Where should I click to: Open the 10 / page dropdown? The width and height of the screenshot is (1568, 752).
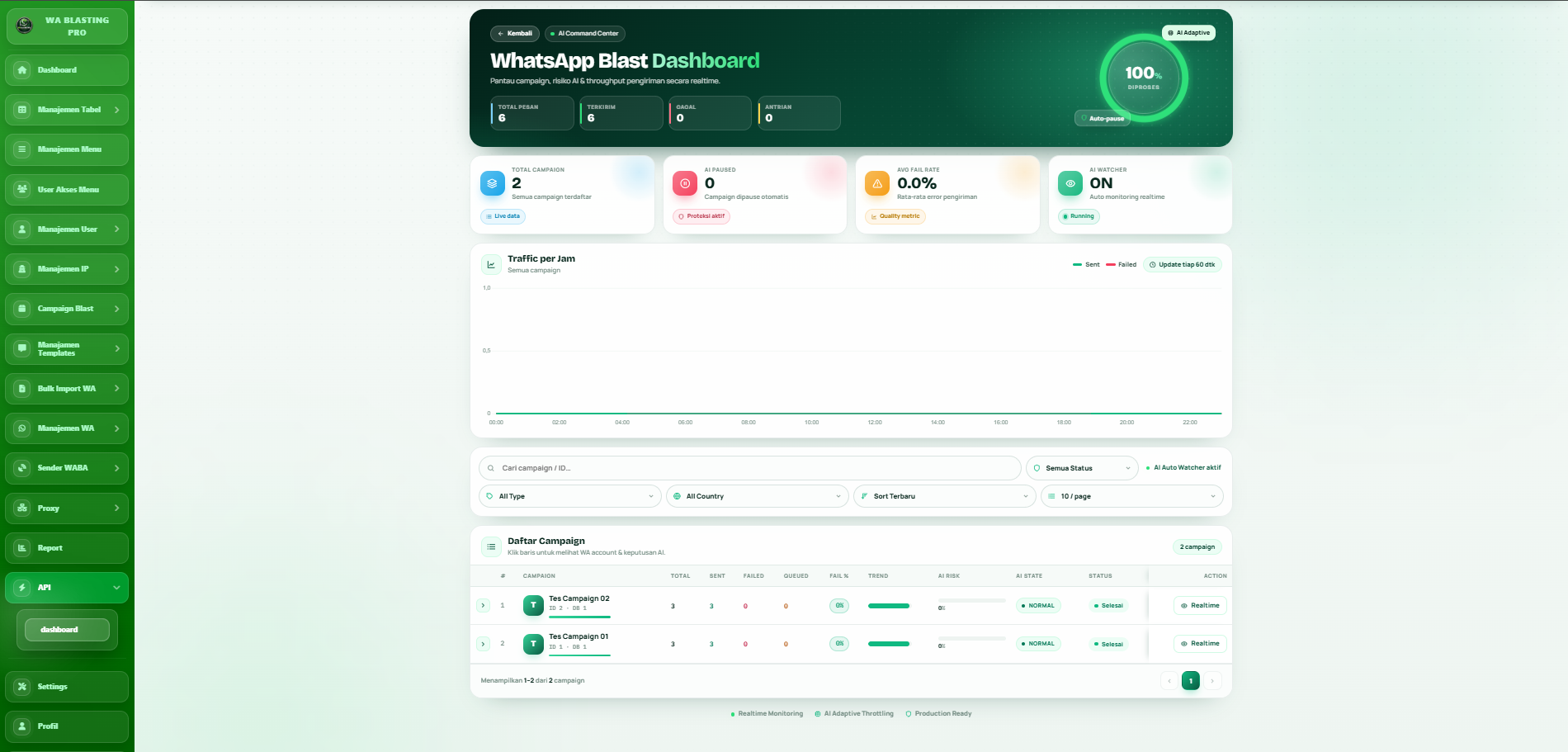click(1132, 496)
